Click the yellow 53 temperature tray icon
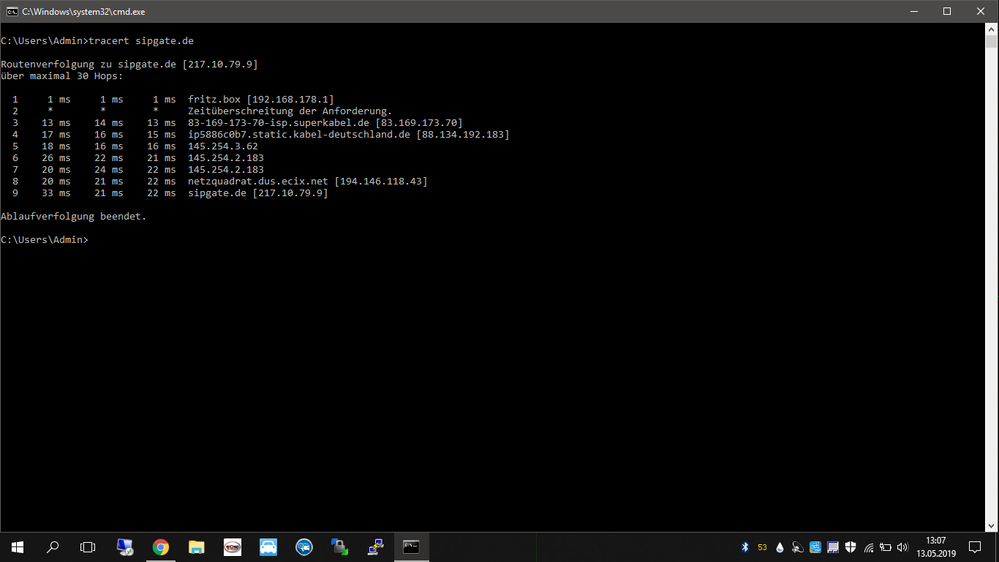 click(x=762, y=547)
